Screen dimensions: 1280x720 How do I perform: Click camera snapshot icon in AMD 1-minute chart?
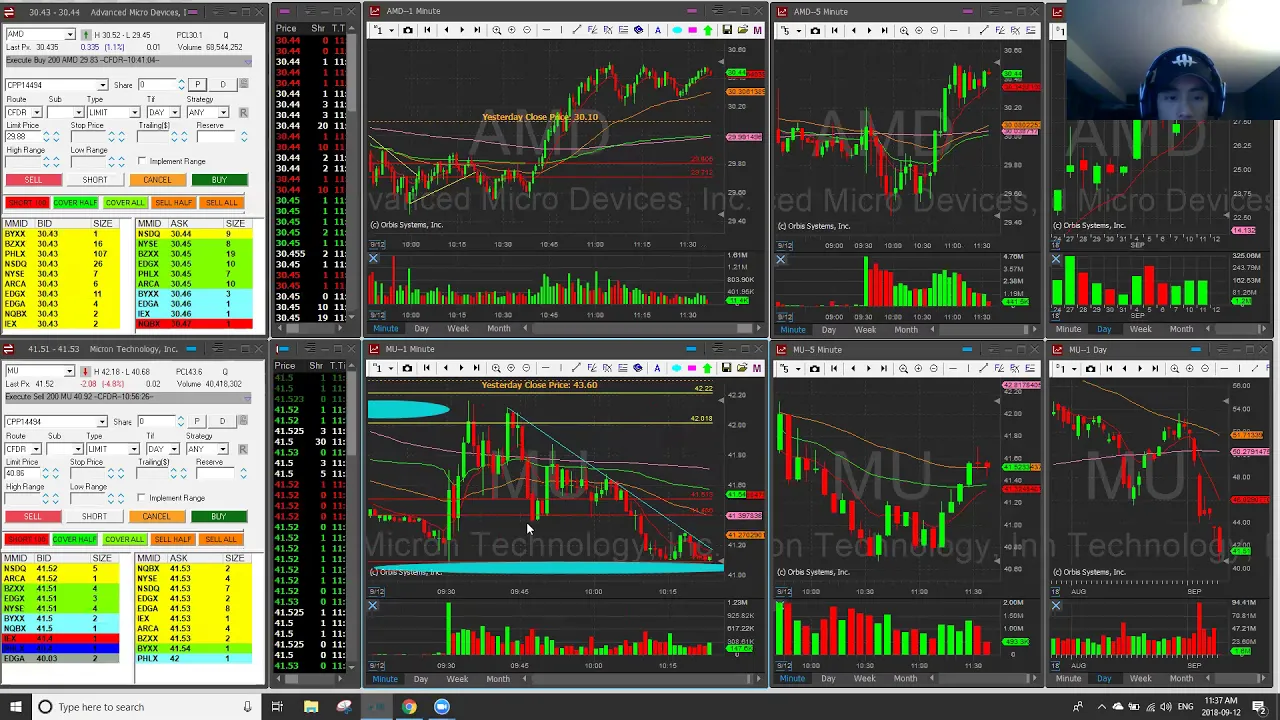408,30
